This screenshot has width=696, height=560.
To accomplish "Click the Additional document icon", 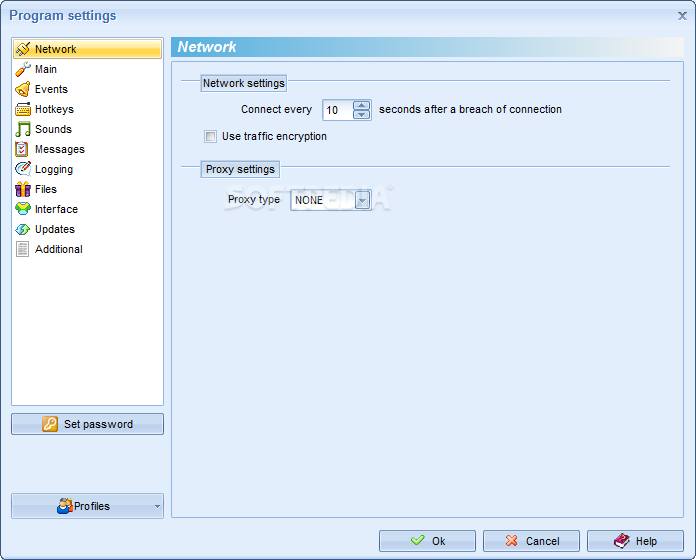I will click(22, 249).
